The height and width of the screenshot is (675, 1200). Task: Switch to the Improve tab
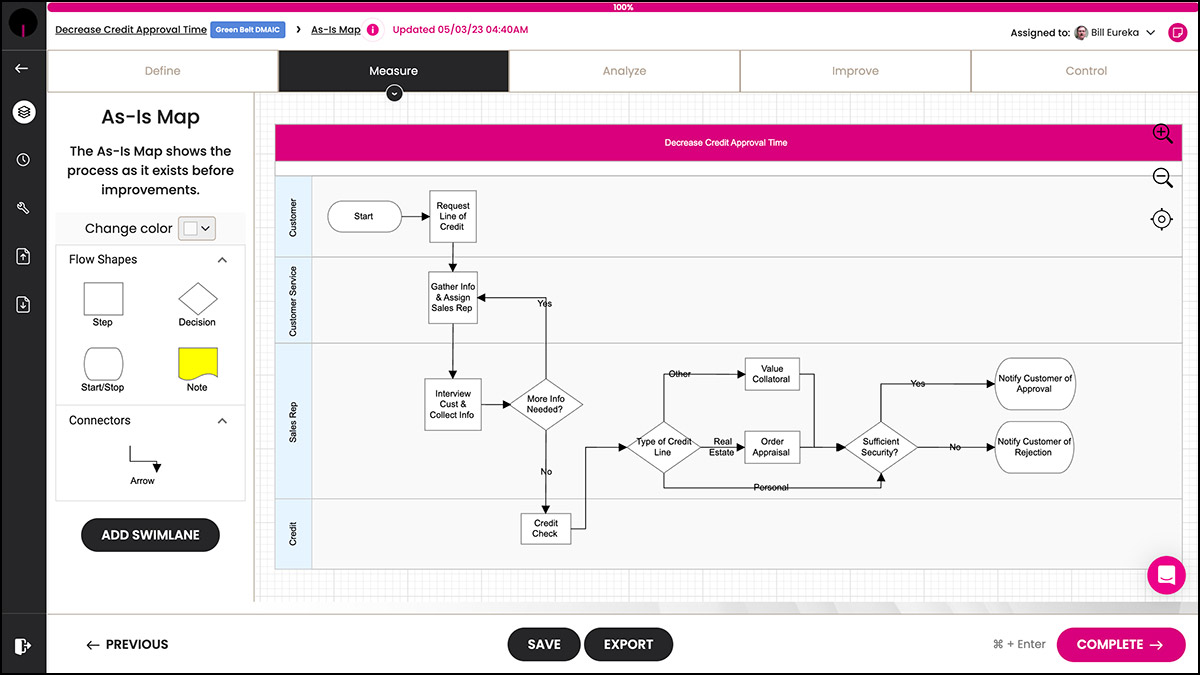pos(855,71)
